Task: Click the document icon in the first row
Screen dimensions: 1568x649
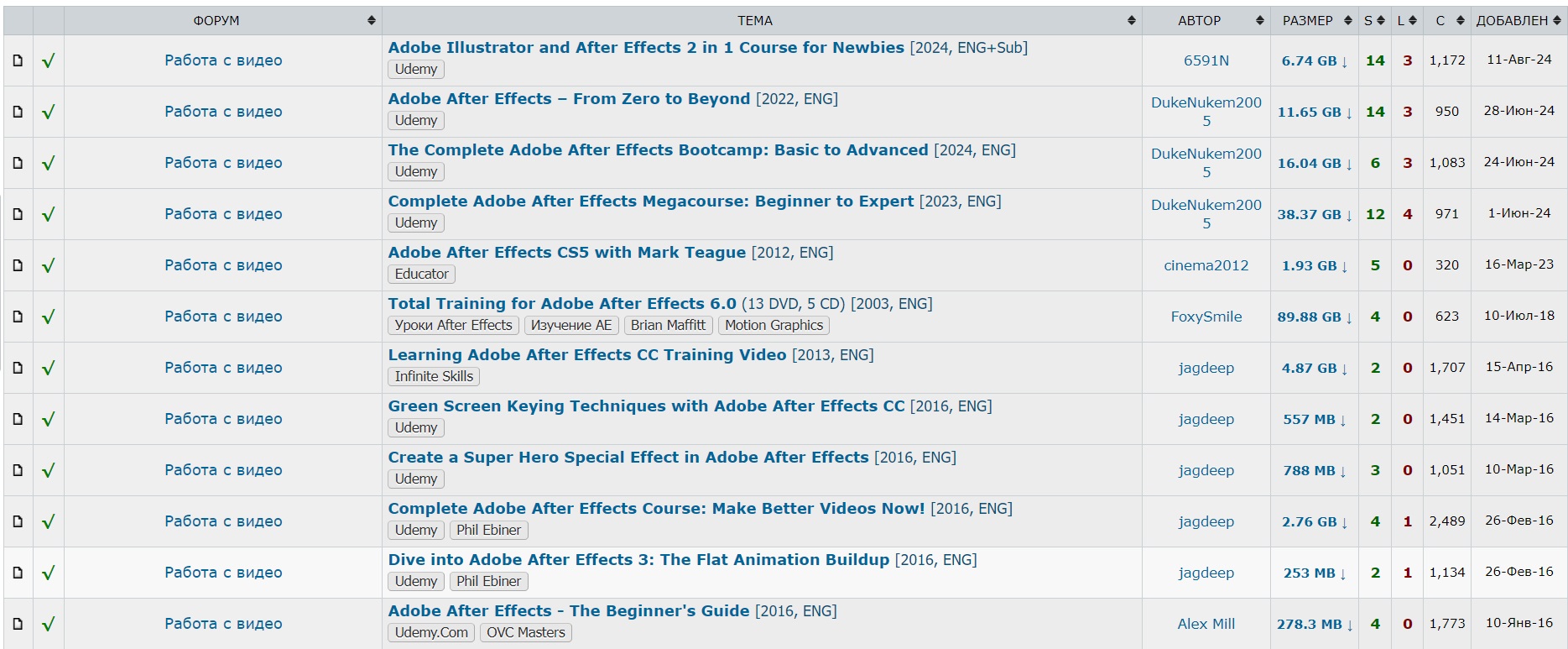Action: 18,60
